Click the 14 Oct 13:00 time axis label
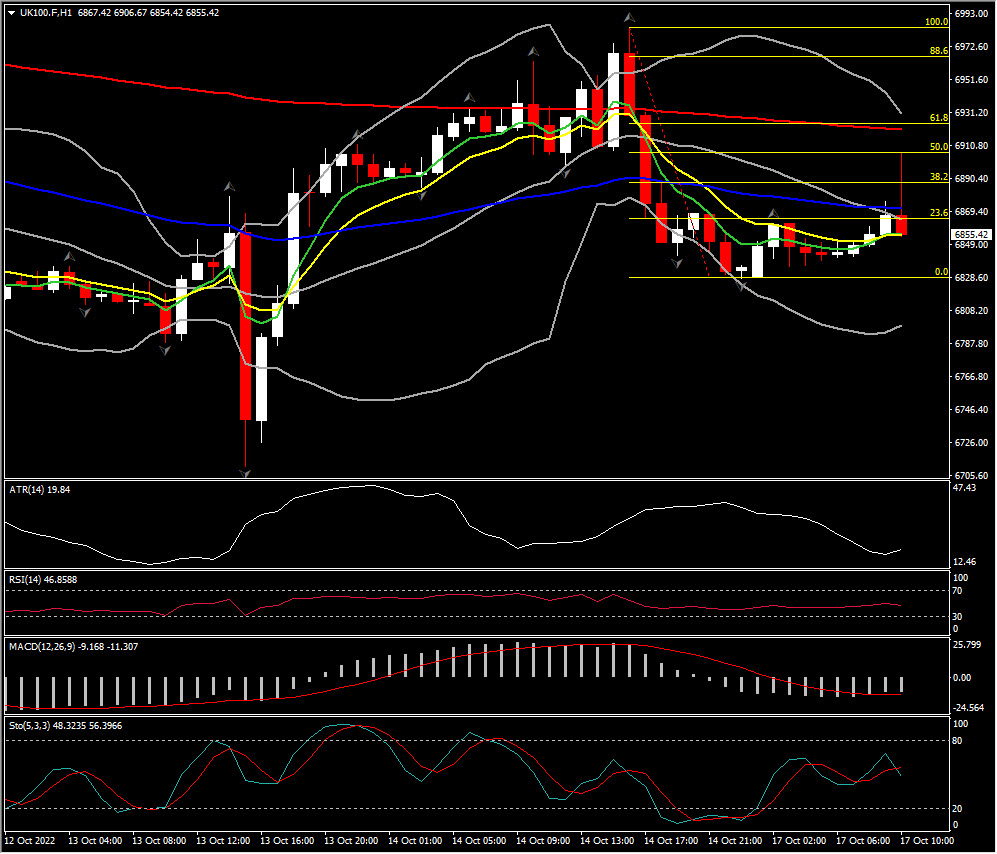Image resolution: width=997 pixels, height=854 pixels. [x=606, y=841]
